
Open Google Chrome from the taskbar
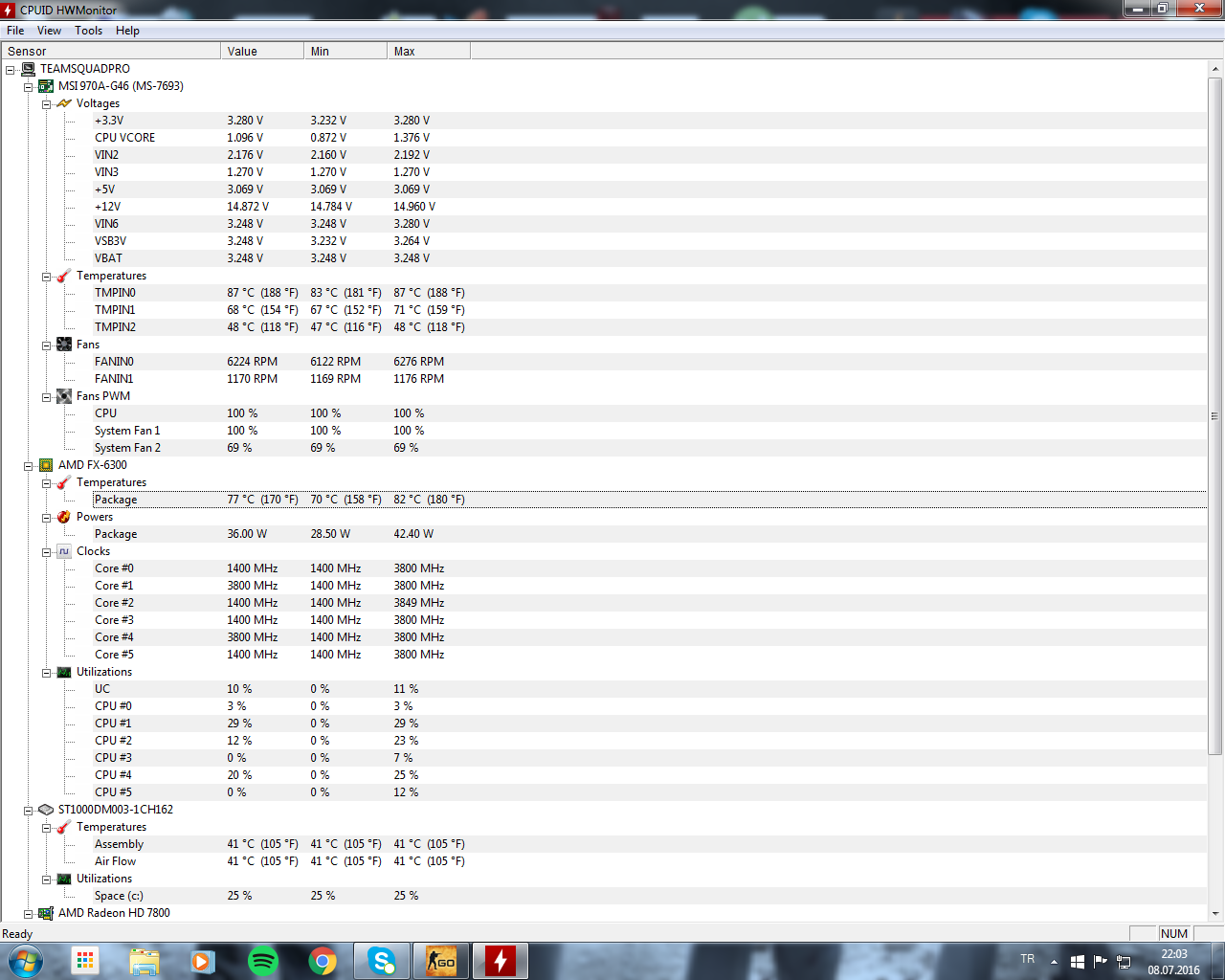[323, 961]
